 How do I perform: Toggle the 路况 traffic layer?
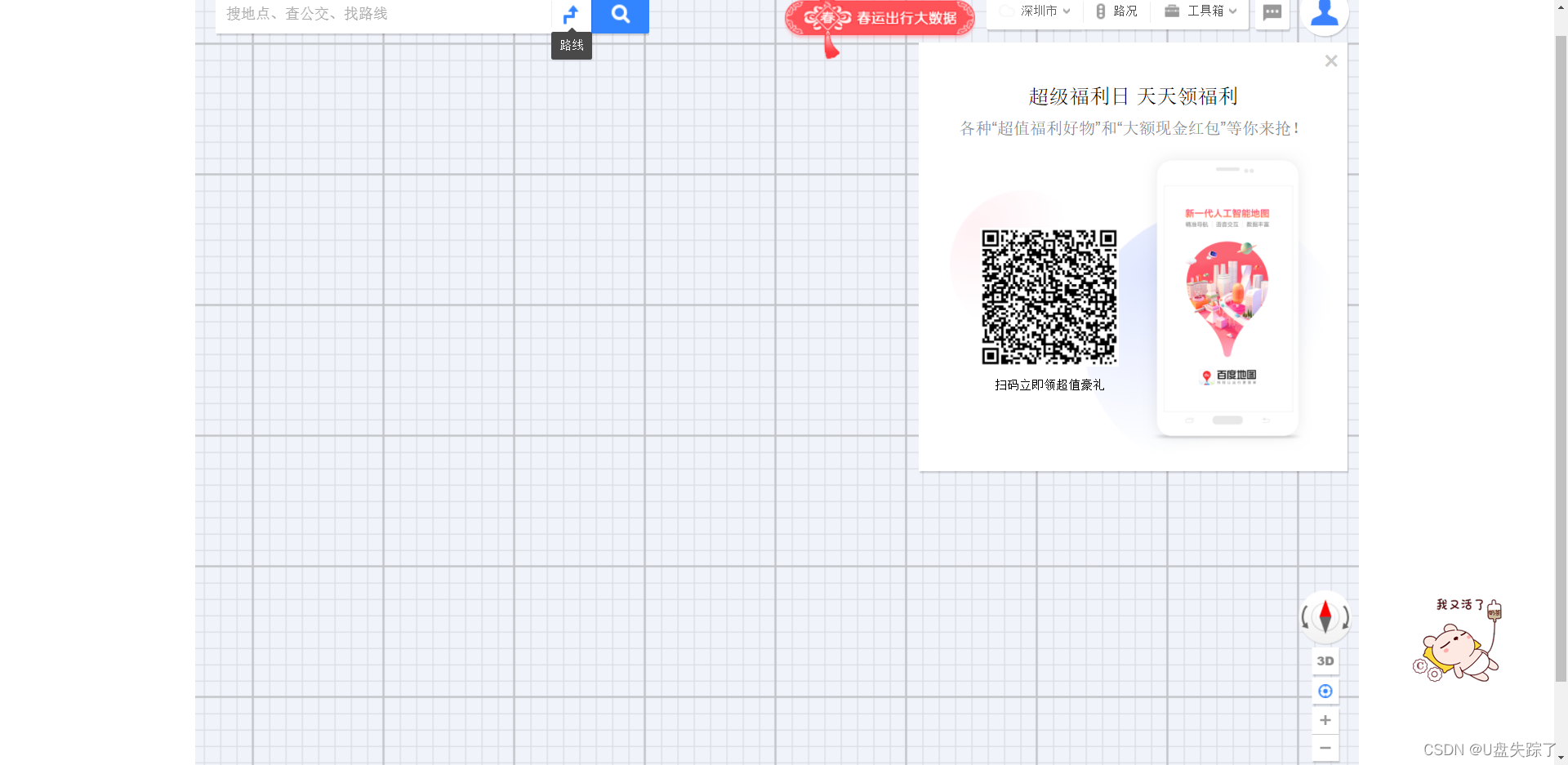coord(1116,11)
